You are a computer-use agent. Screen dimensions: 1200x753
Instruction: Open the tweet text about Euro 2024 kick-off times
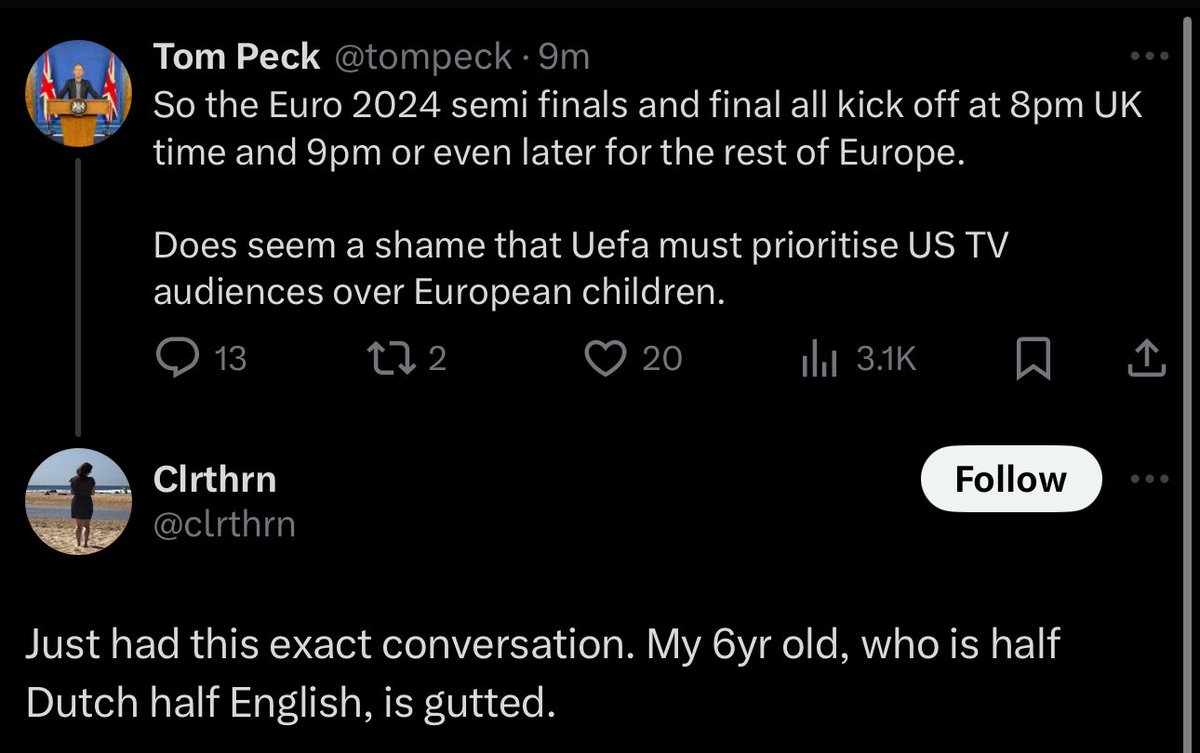click(646, 128)
